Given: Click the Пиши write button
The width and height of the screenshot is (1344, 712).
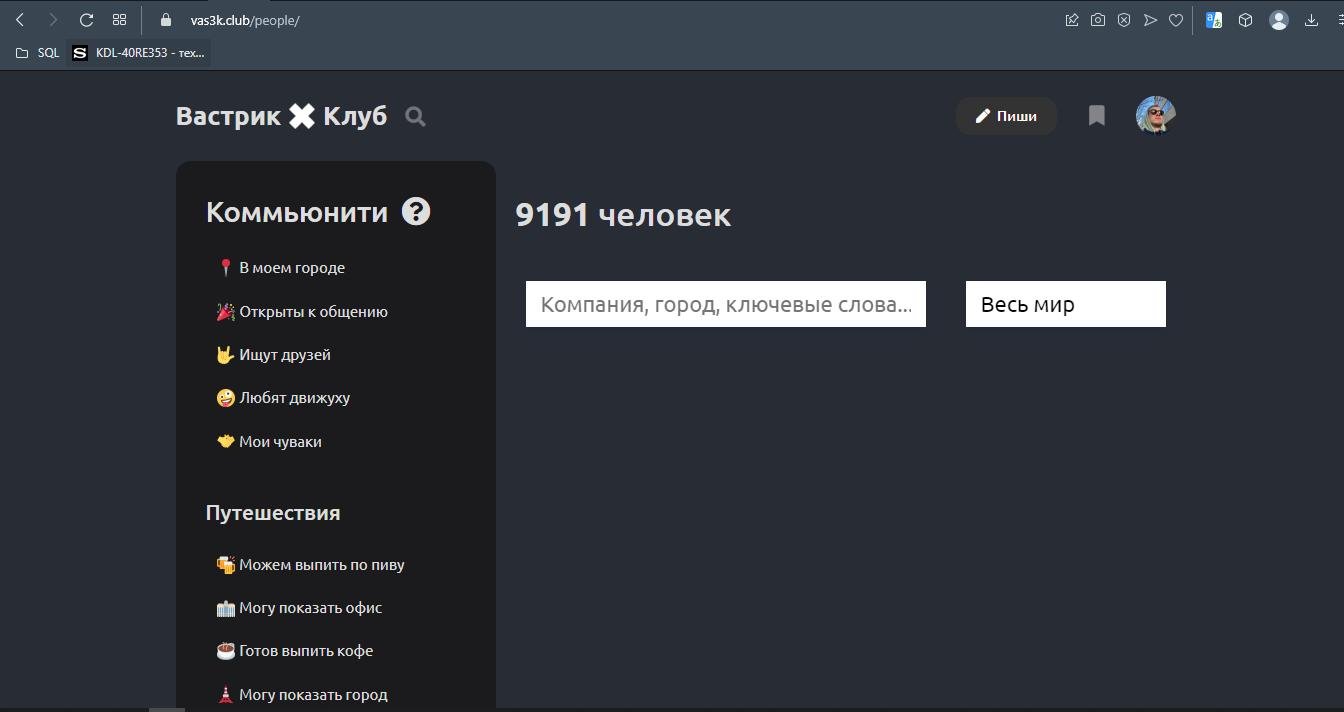Looking at the screenshot, I should click(1006, 116).
